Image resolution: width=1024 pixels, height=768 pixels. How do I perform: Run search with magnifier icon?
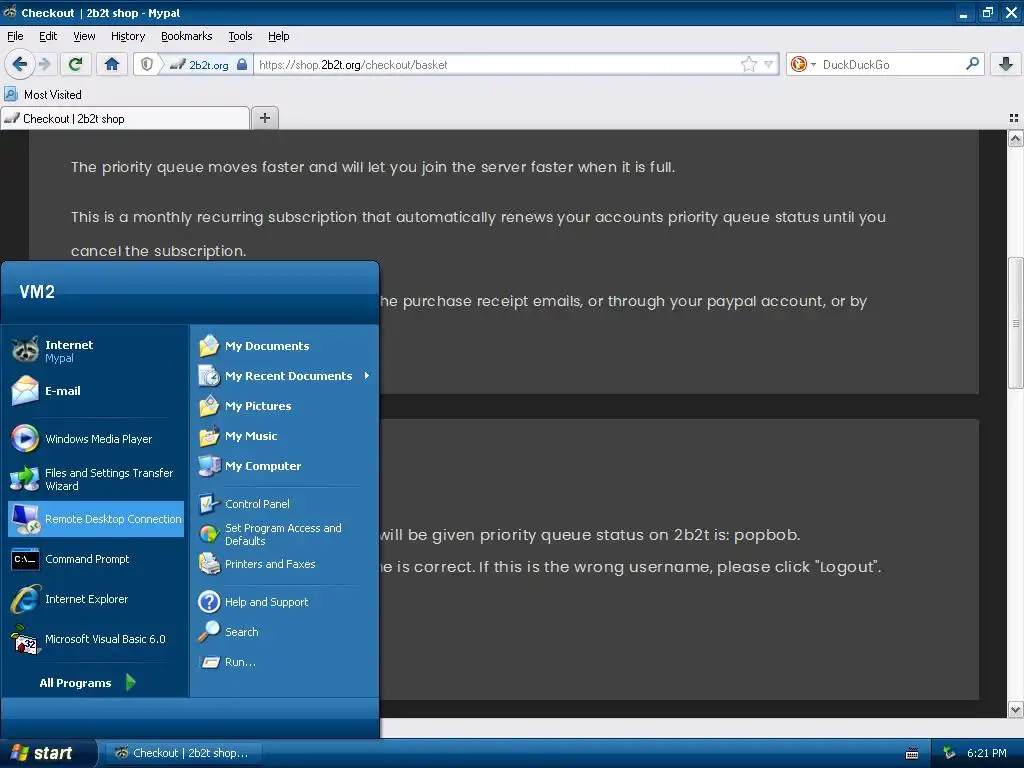point(972,64)
